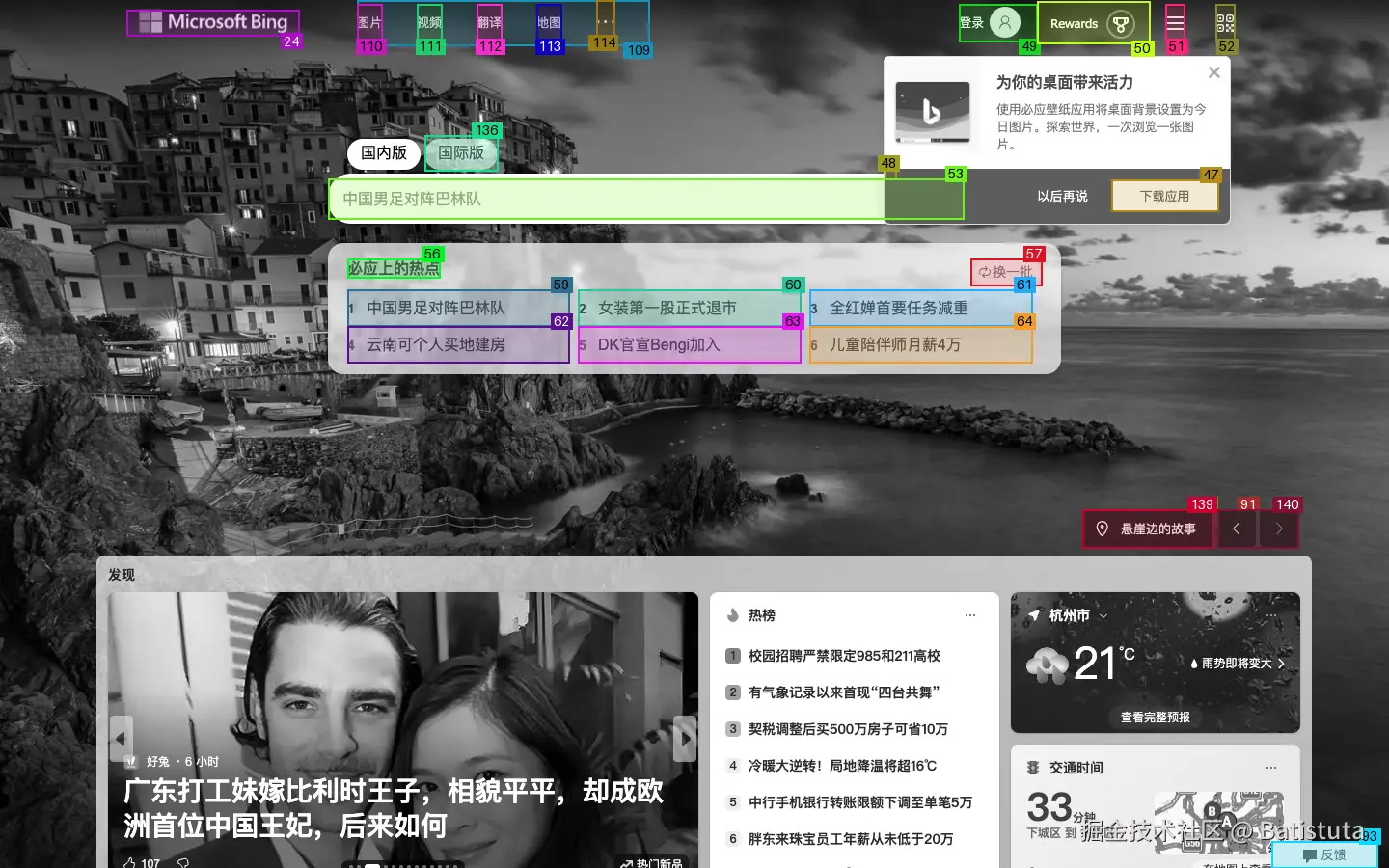Click the rainy cloud weather icon

[x=1048, y=664]
